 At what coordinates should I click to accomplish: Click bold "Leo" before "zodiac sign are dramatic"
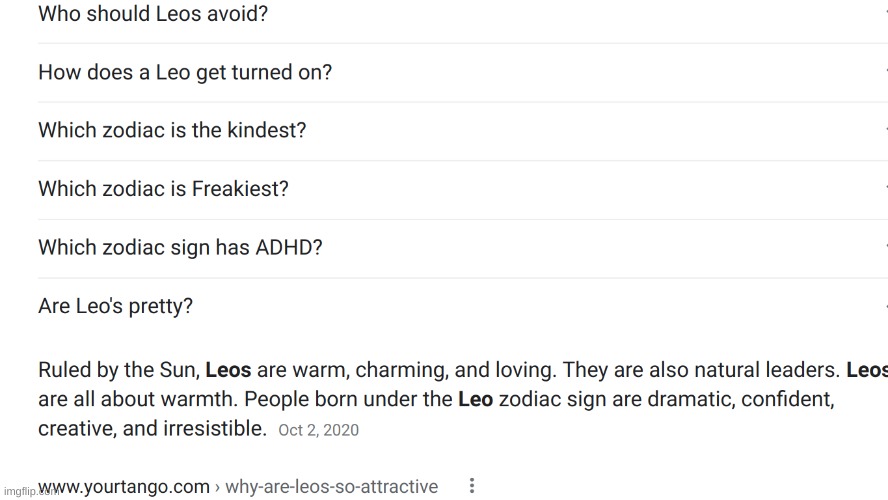475,399
